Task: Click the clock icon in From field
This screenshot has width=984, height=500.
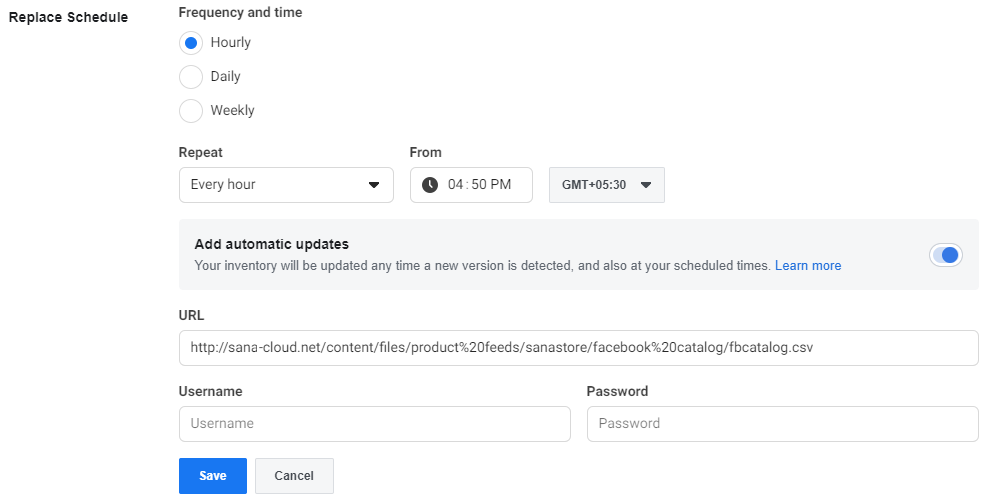Action: point(430,184)
